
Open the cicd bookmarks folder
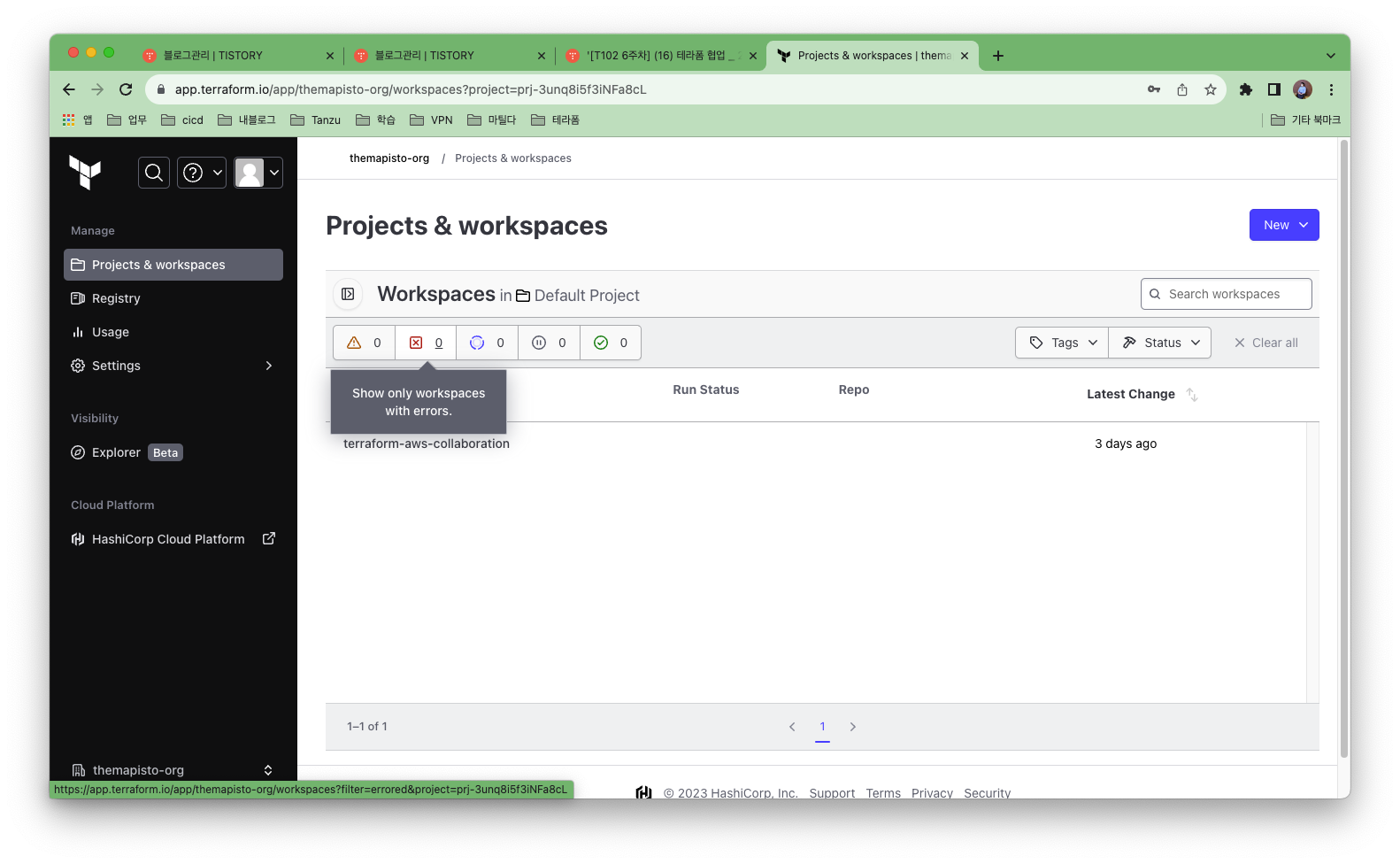[x=182, y=120]
